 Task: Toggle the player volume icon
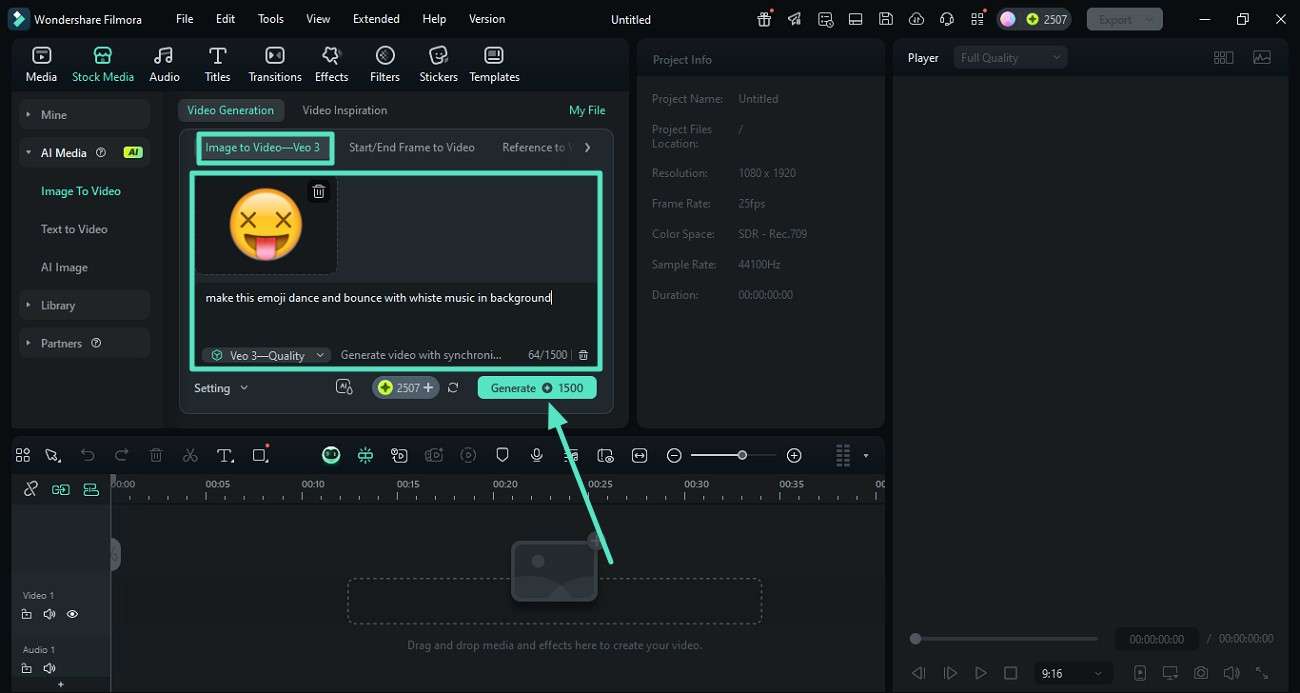pos(1231,673)
